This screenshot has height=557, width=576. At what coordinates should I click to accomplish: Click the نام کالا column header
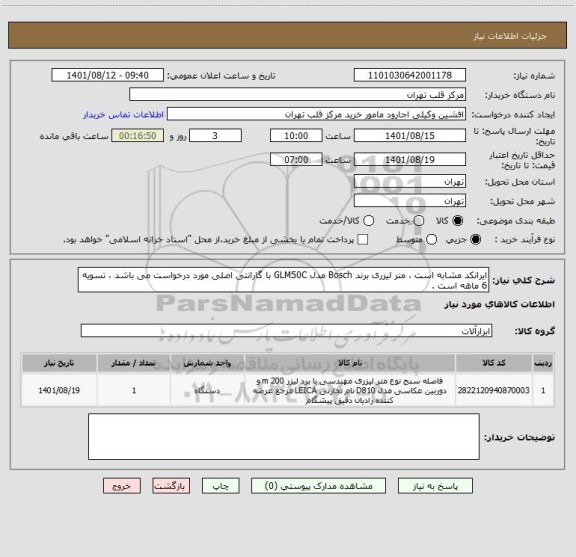(x=350, y=363)
